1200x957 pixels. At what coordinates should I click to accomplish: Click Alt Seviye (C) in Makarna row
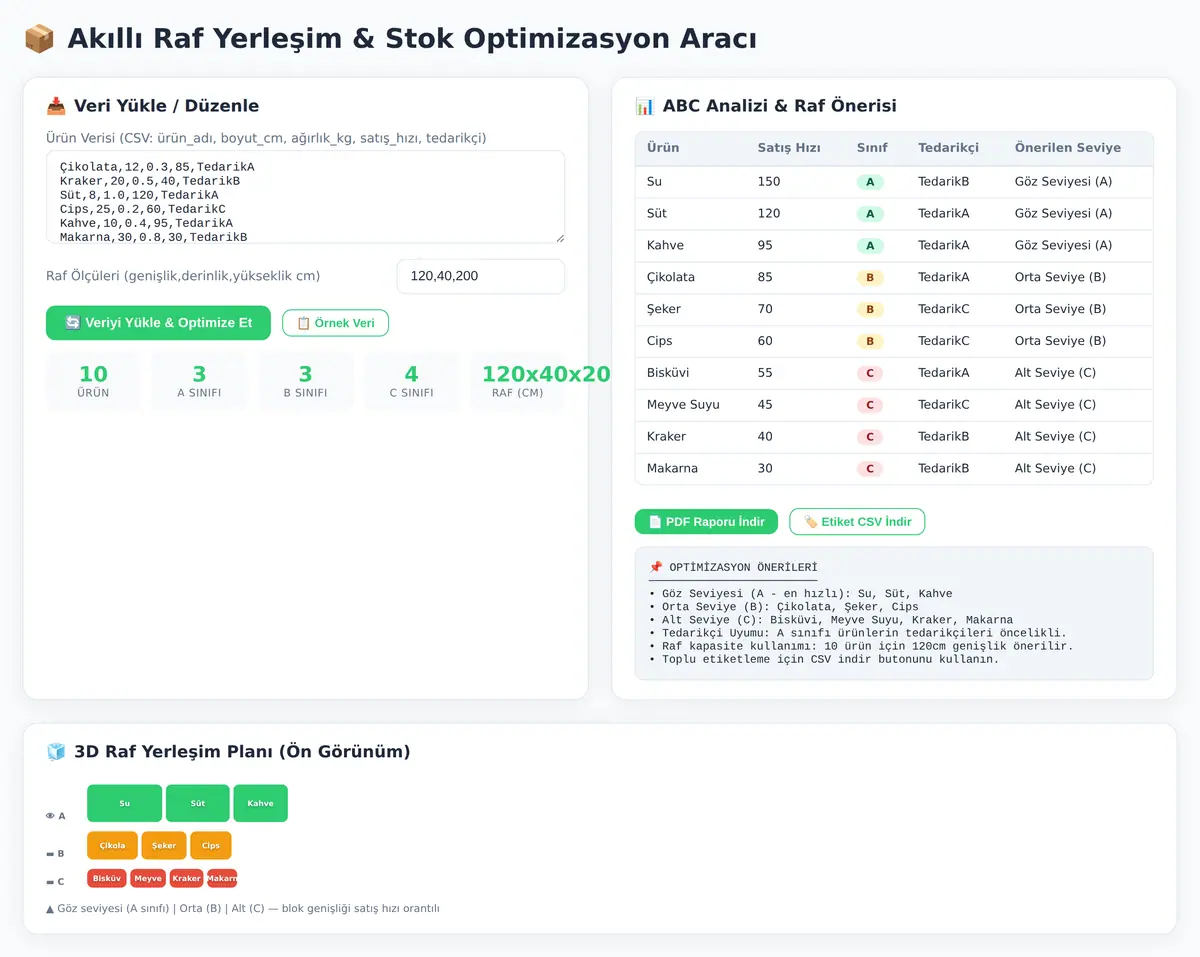coord(1055,469)
